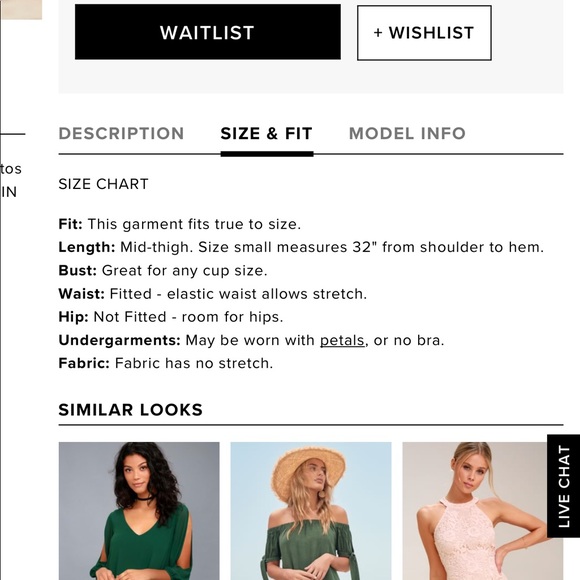
Task: Click the Fit true to size line
Action: (180, 224)
